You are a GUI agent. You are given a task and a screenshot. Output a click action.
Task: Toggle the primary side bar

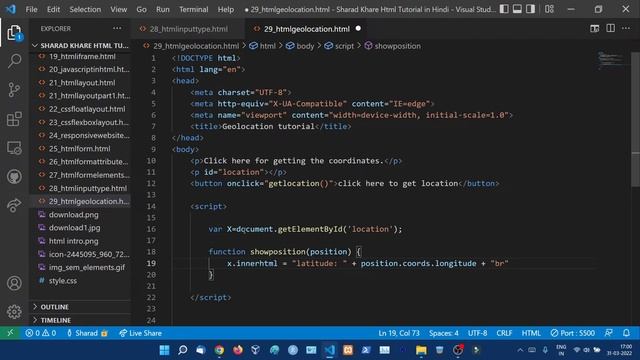(x=504, y=9)
